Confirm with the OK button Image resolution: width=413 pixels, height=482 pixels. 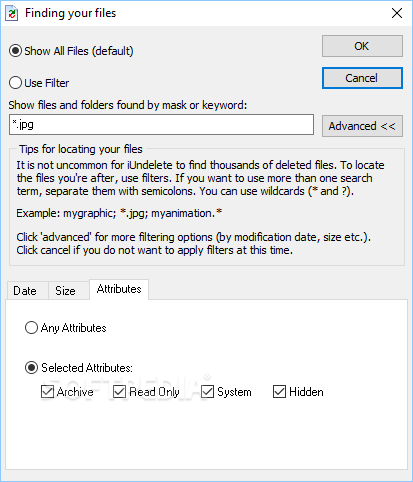tap(362, 46)
